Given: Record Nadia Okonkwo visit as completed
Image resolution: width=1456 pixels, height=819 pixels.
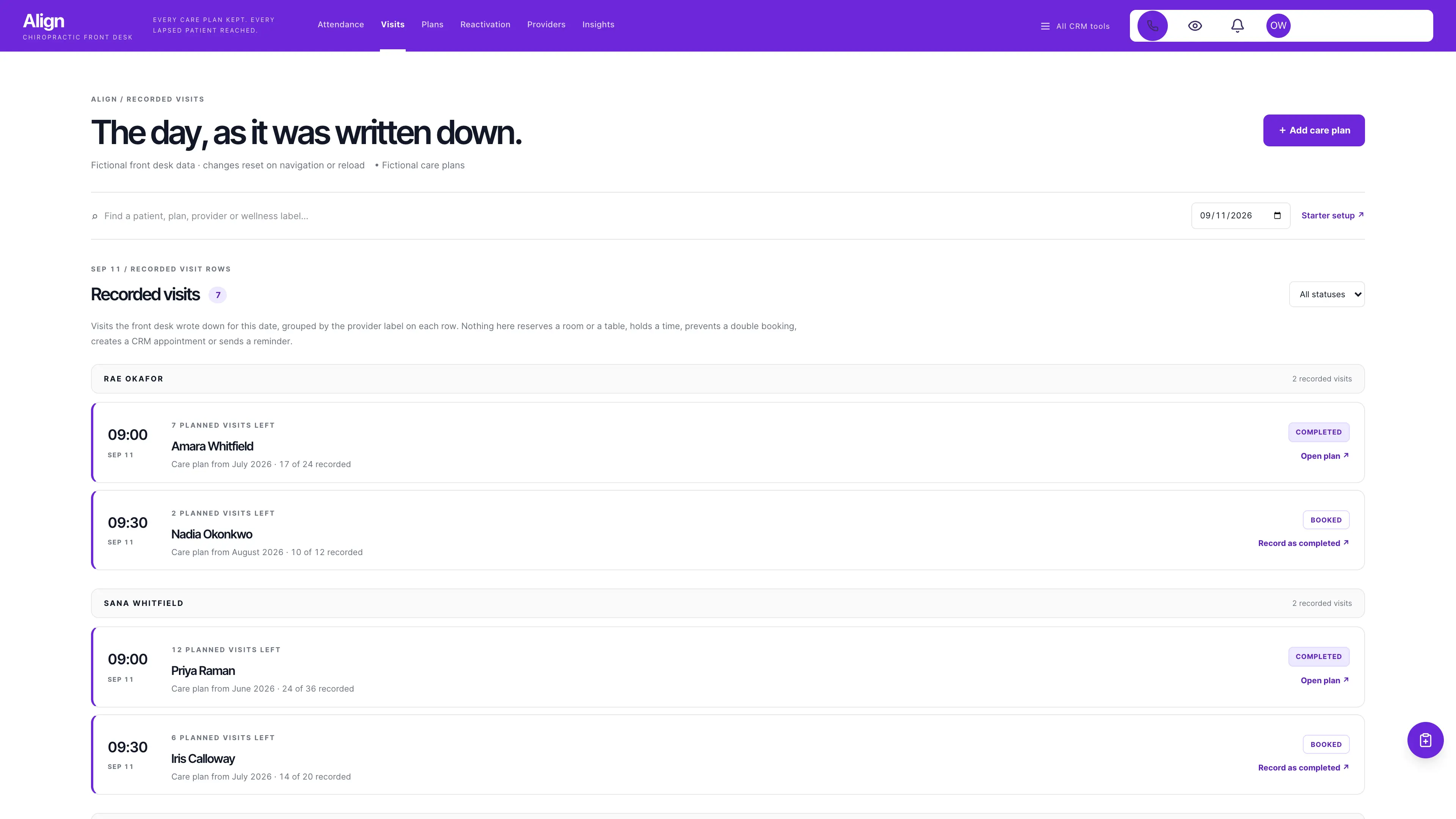Looking at the screenshot, I should [x=1303, y=543].
